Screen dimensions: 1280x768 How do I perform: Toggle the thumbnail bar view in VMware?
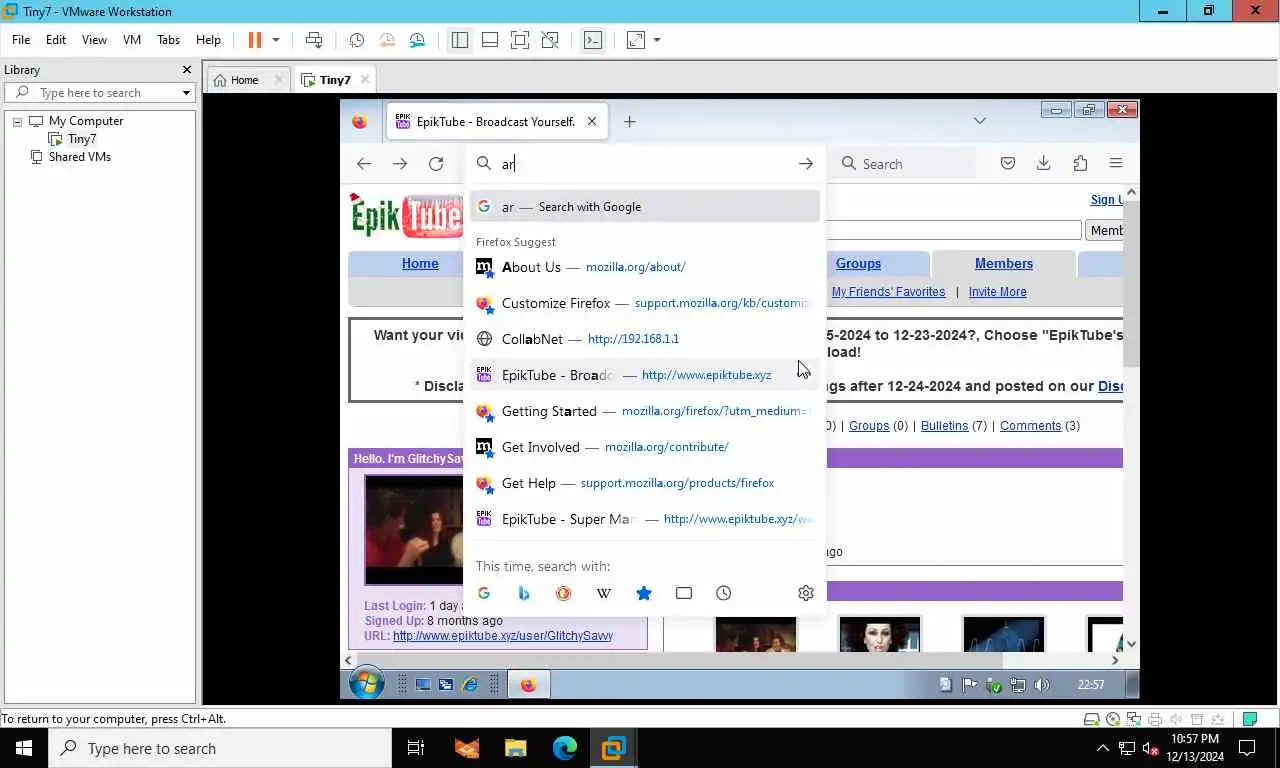(x=490, y=40)
